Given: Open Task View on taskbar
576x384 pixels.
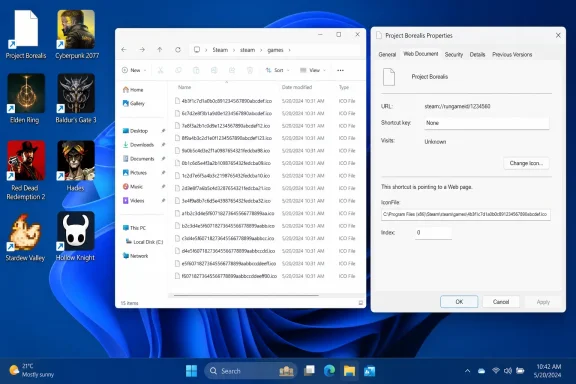Looking at the screenshot, I should pyautogui.click(x=309, y=371).
